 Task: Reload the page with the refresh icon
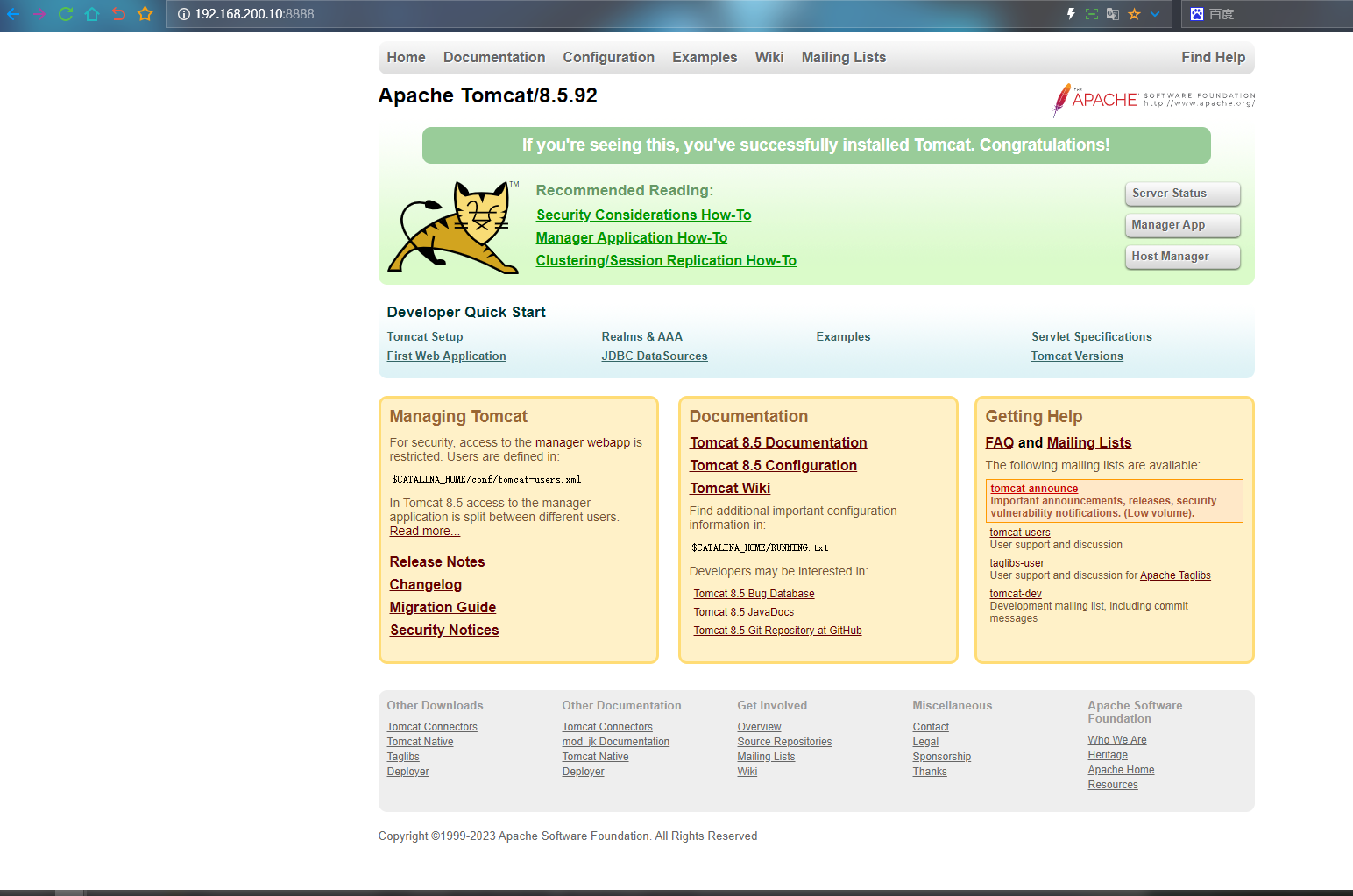tap(66, 14)
